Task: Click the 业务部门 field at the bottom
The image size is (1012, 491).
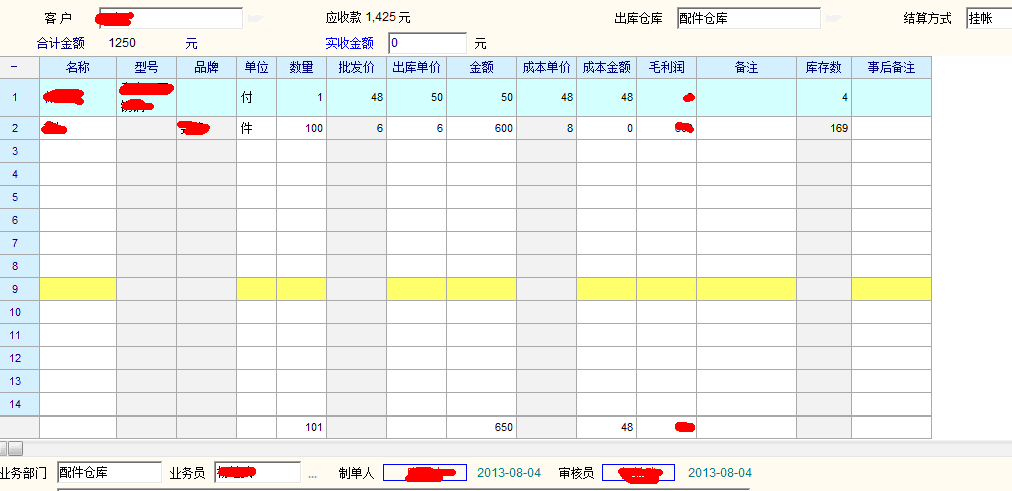Action: pos(109,473)
